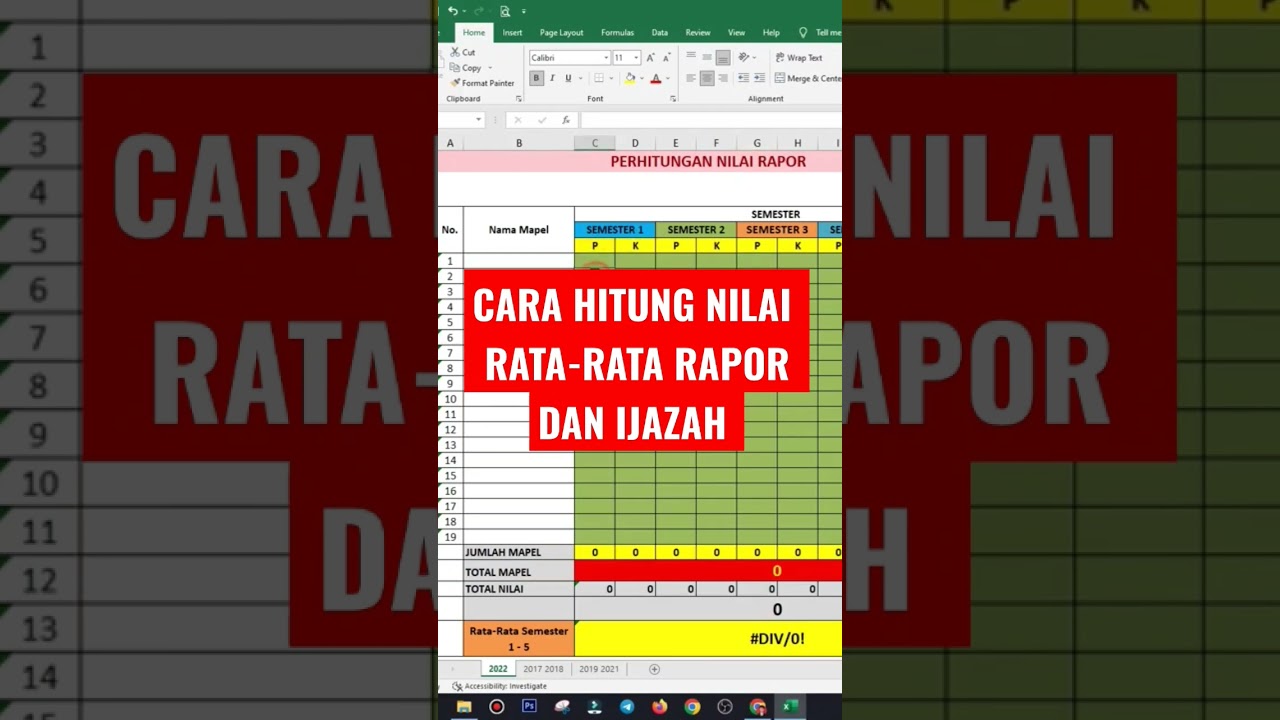Toggle Center horizontal alignment
Screen dimensions: 1280x720
[x=707, y=78]
